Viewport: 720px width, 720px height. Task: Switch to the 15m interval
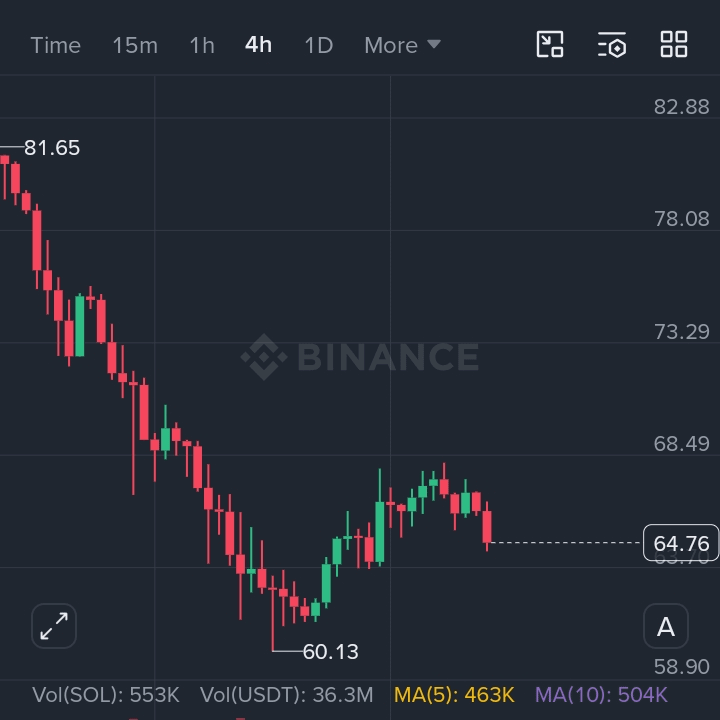(x=135, y=45)
